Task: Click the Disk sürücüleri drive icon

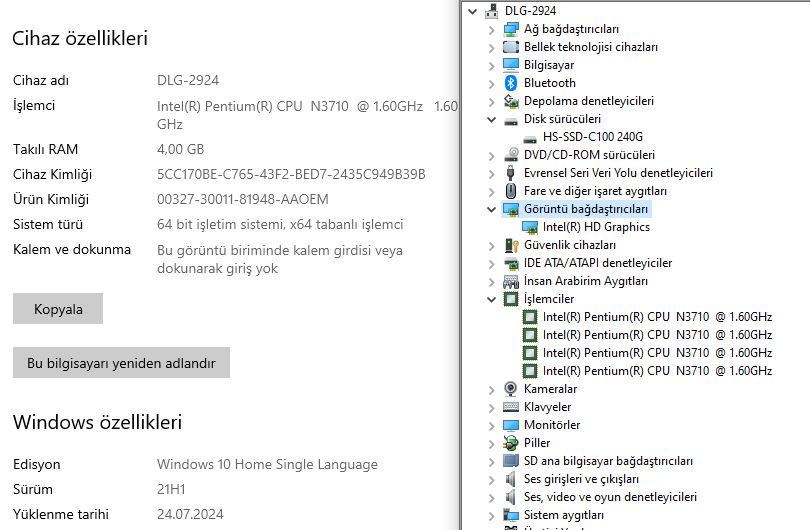Action: (x=511, y=120)
